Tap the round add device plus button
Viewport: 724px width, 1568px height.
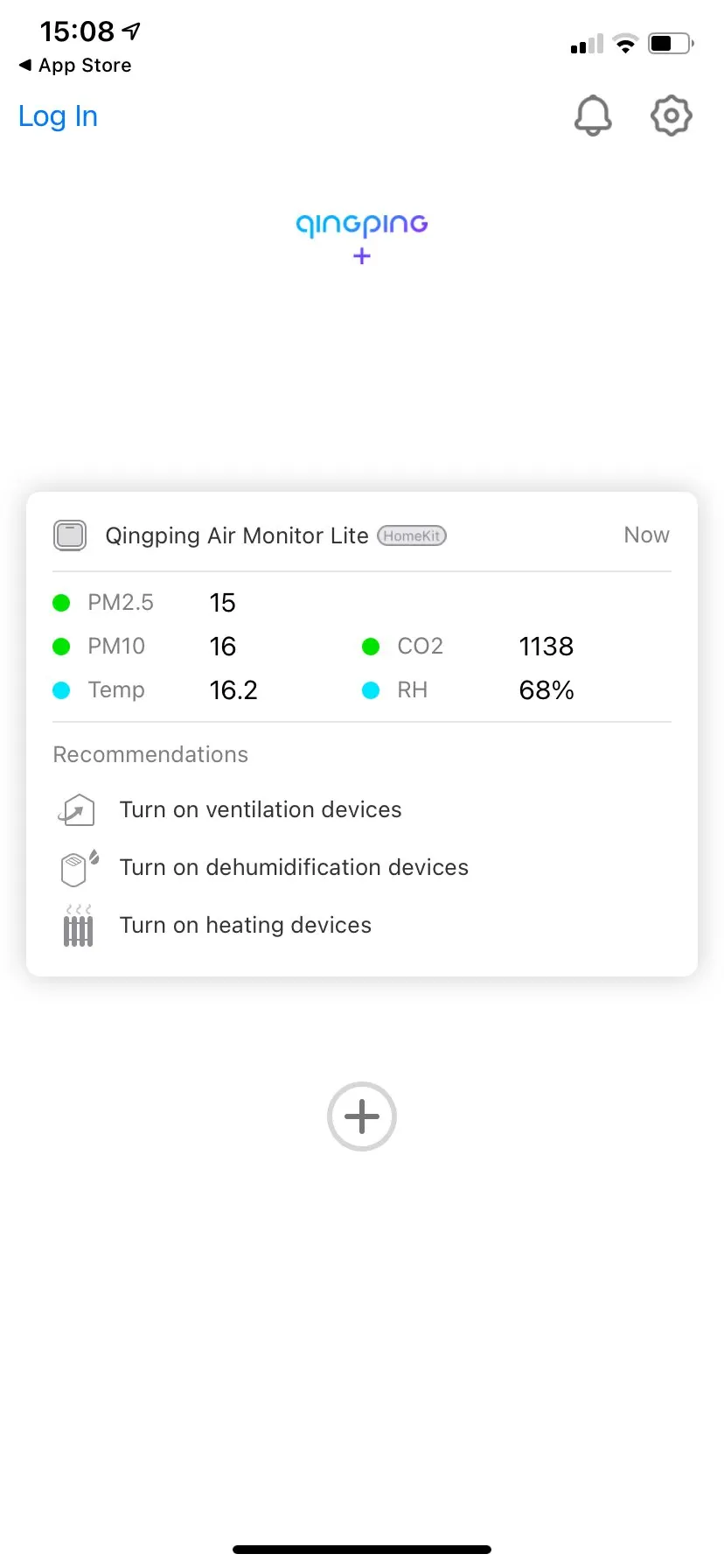pos(362,1116)
